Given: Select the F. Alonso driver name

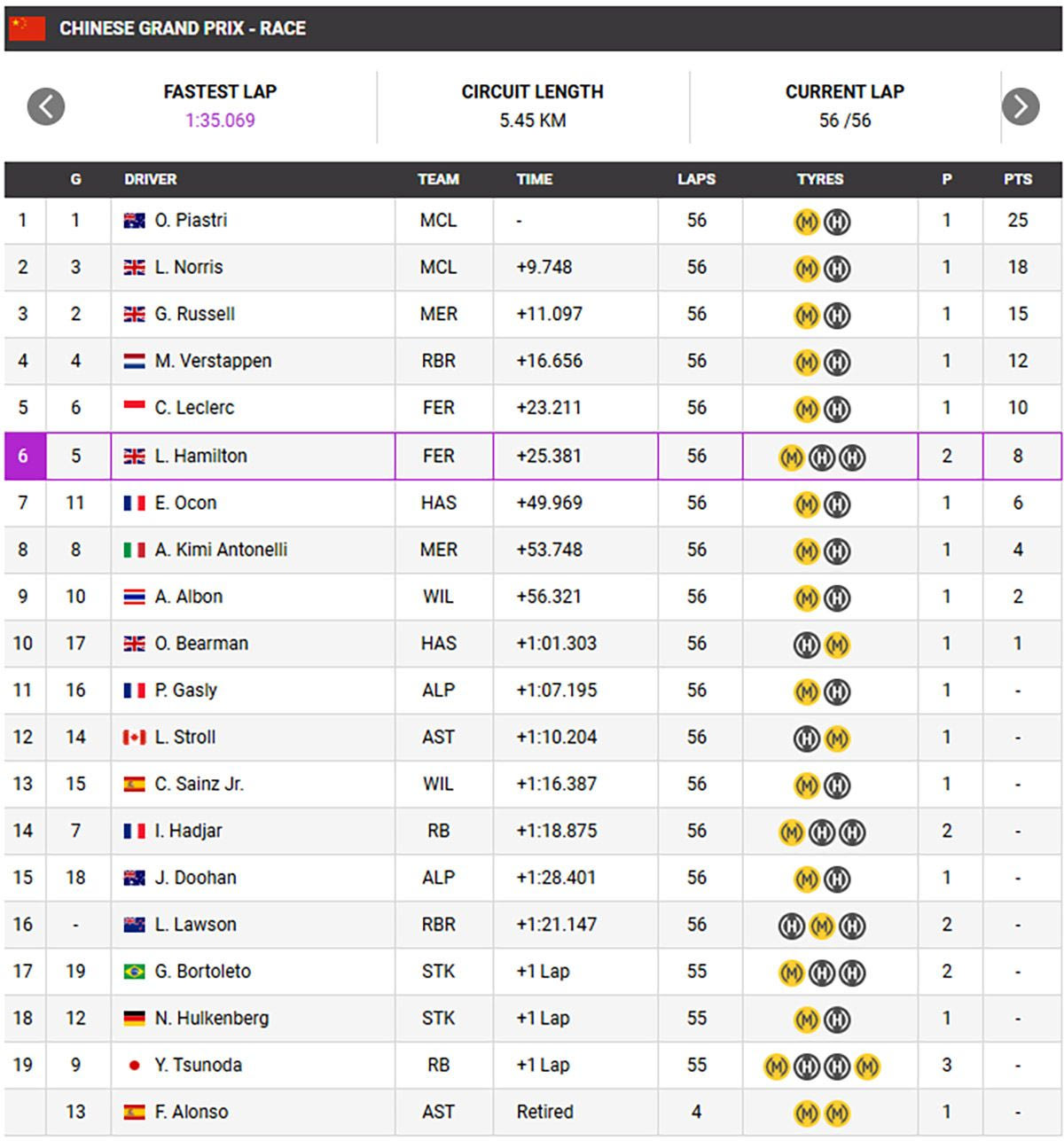Looking at the screenshot, I should tap(192, 1112).
